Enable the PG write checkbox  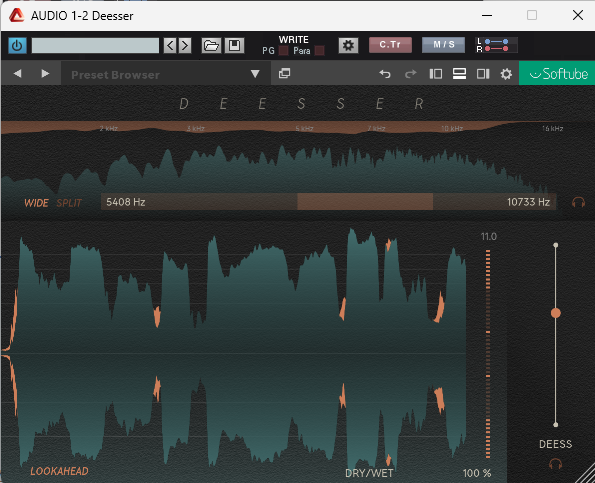(x=283, y=51)
